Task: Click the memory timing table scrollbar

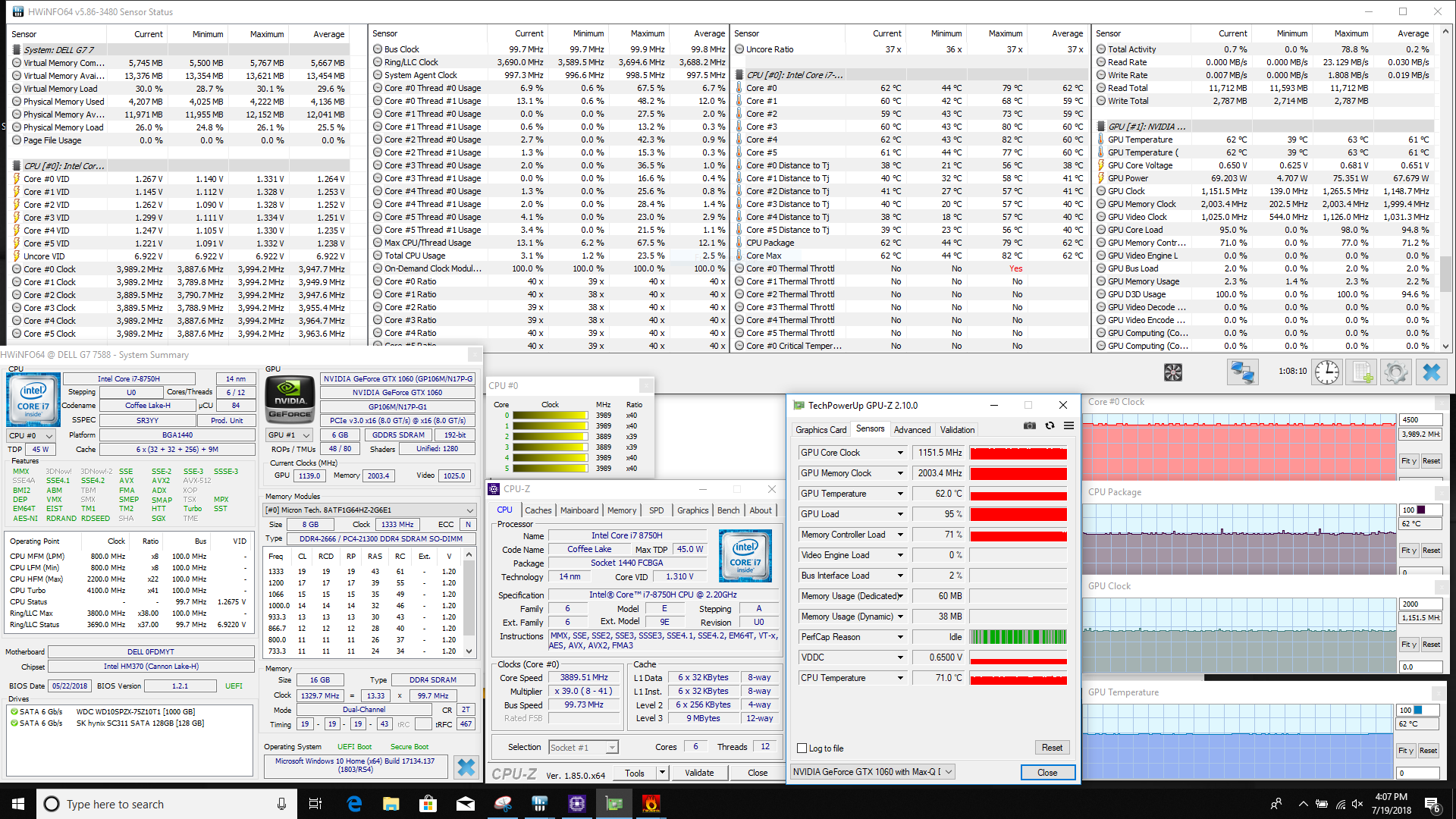Action: (x=469, y=603)
